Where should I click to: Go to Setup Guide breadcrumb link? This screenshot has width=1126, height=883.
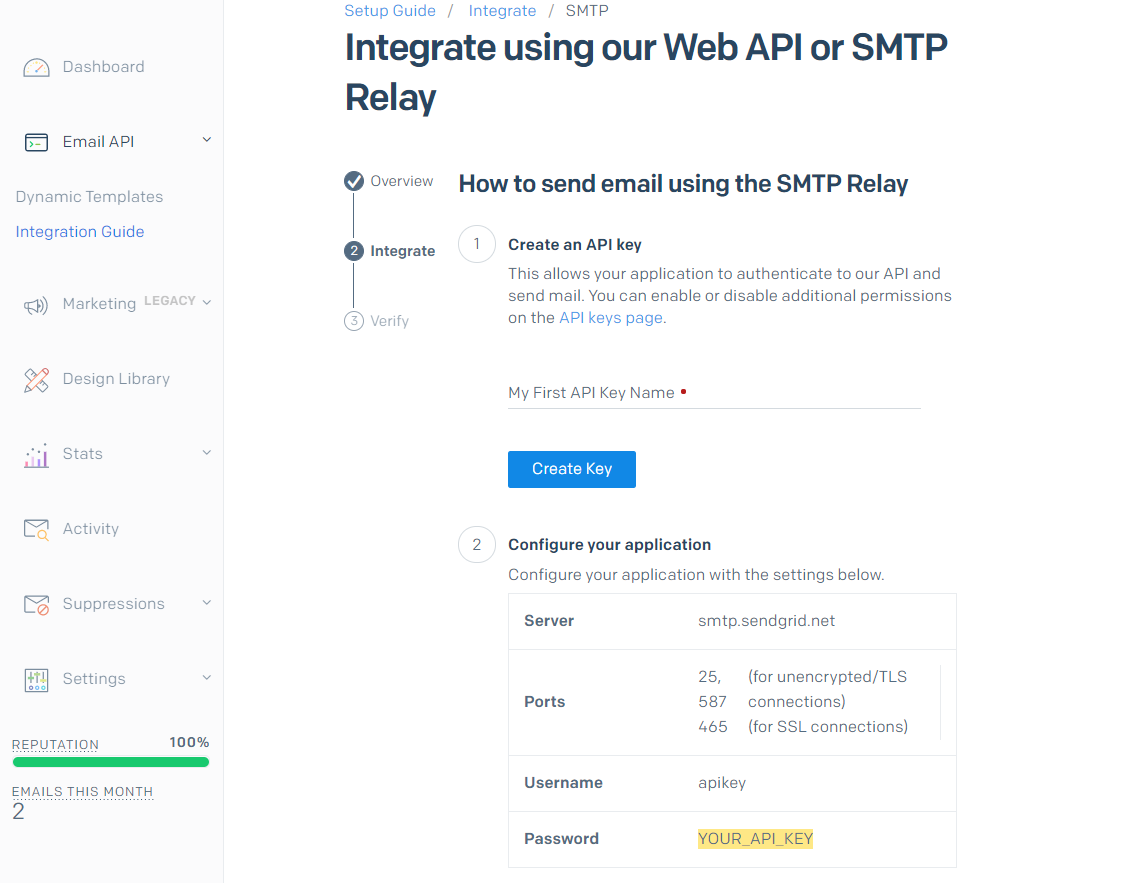(x=390, y=11)
